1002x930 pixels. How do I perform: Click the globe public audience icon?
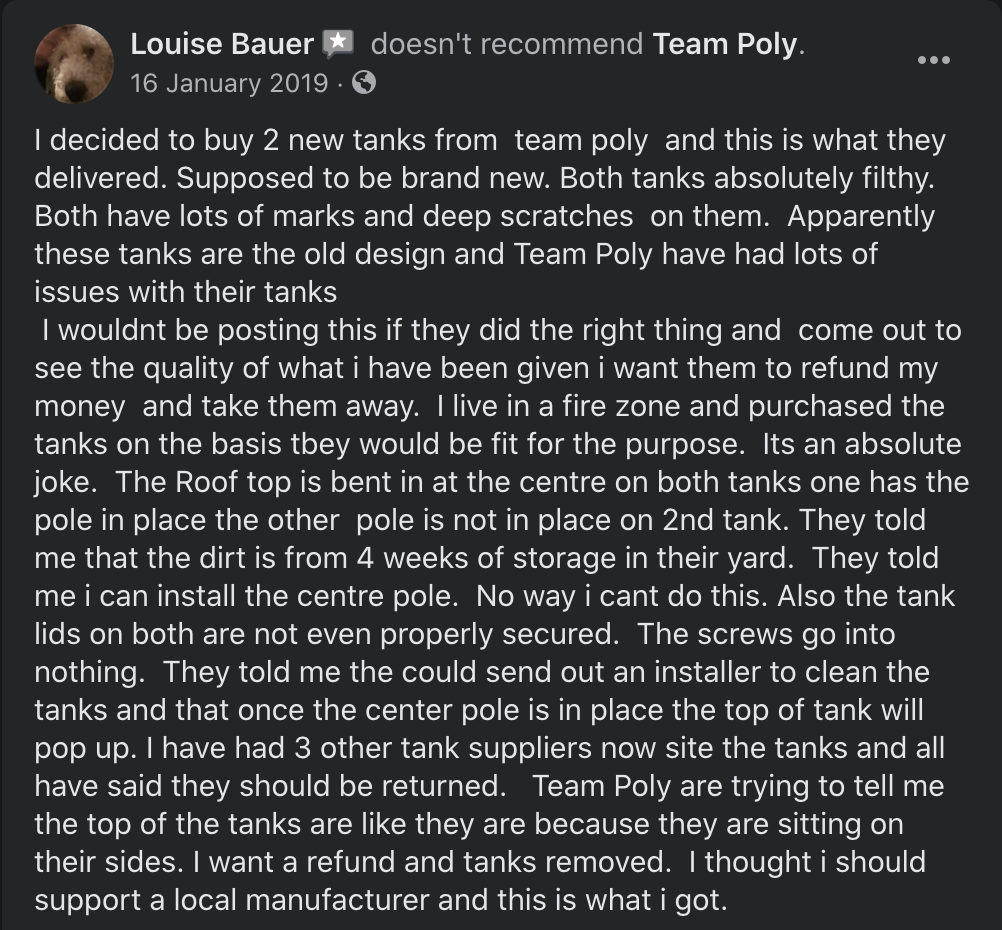click(365, 83)
